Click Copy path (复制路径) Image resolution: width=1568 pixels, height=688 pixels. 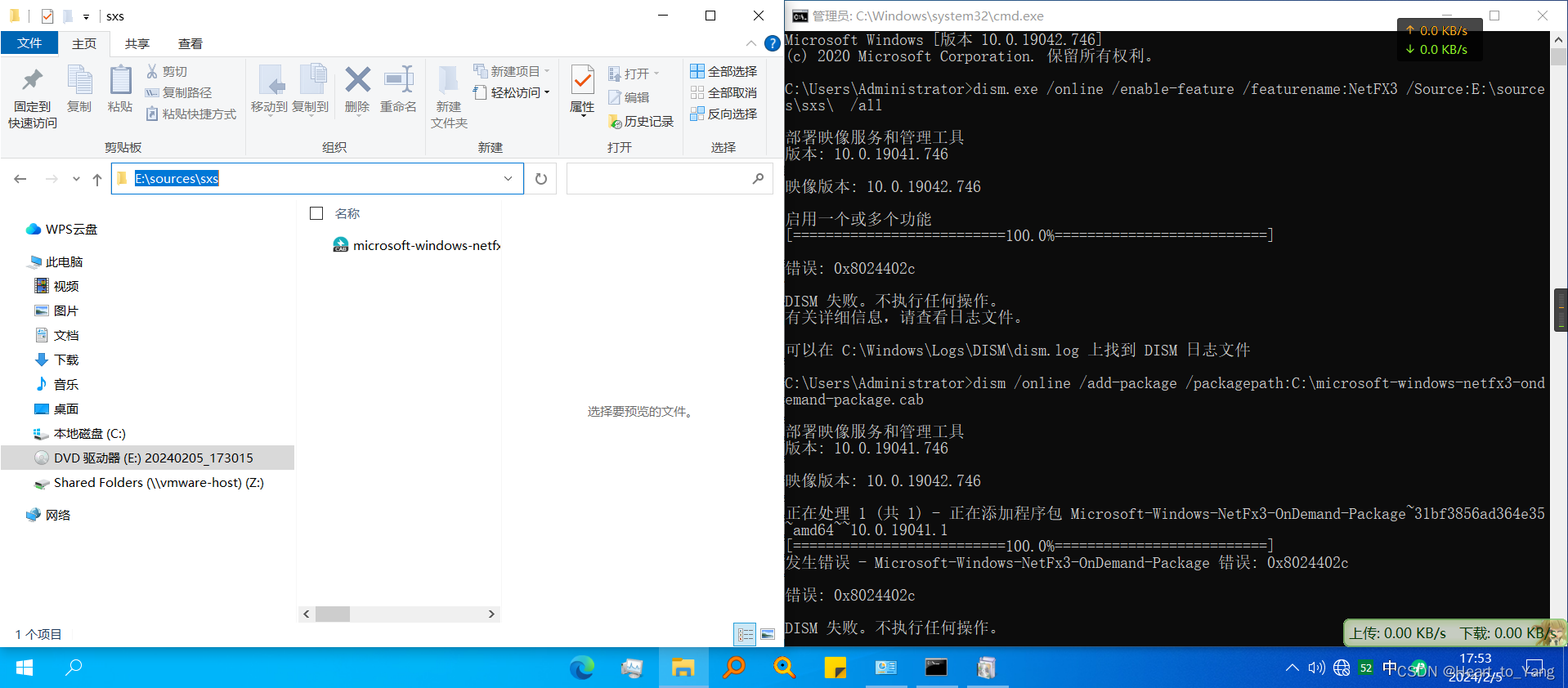tap(178, 93)
